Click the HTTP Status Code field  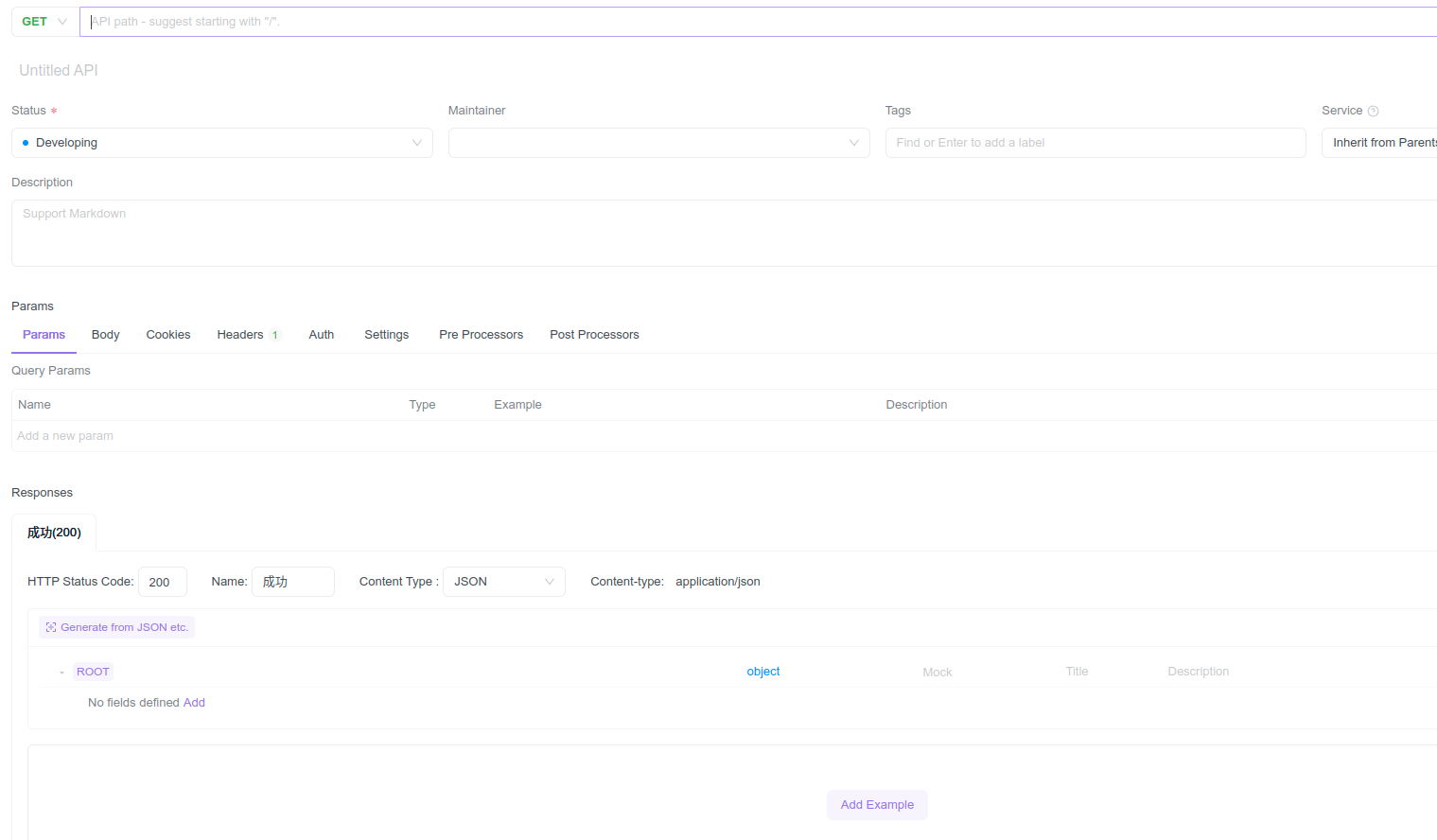(x=162, y=582)
